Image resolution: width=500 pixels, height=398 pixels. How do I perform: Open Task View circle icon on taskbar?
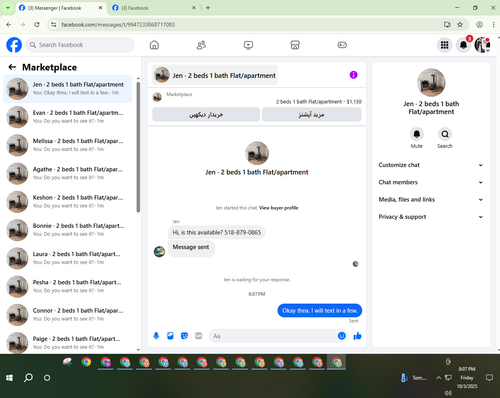pos(47,378)
